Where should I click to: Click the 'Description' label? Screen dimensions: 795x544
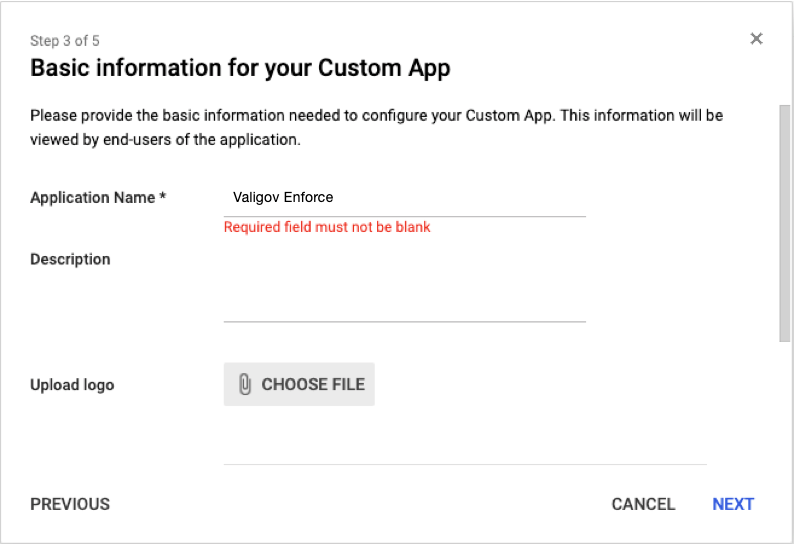coord(70,259)
